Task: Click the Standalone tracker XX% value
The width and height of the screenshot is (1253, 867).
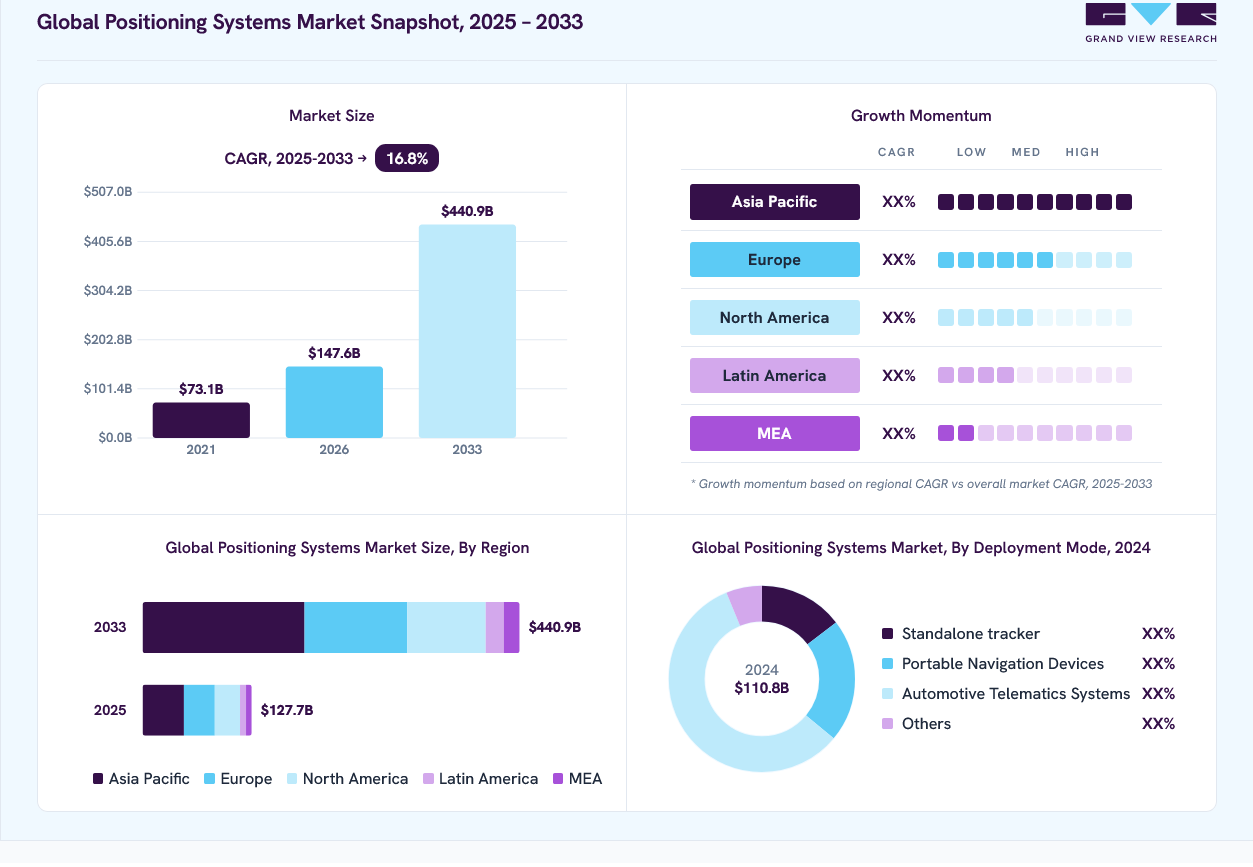Action: click(x=1158, y=634)
